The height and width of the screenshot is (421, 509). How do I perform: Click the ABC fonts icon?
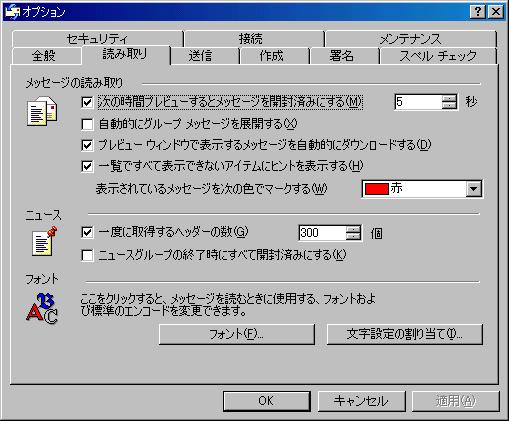coord(42,309)
